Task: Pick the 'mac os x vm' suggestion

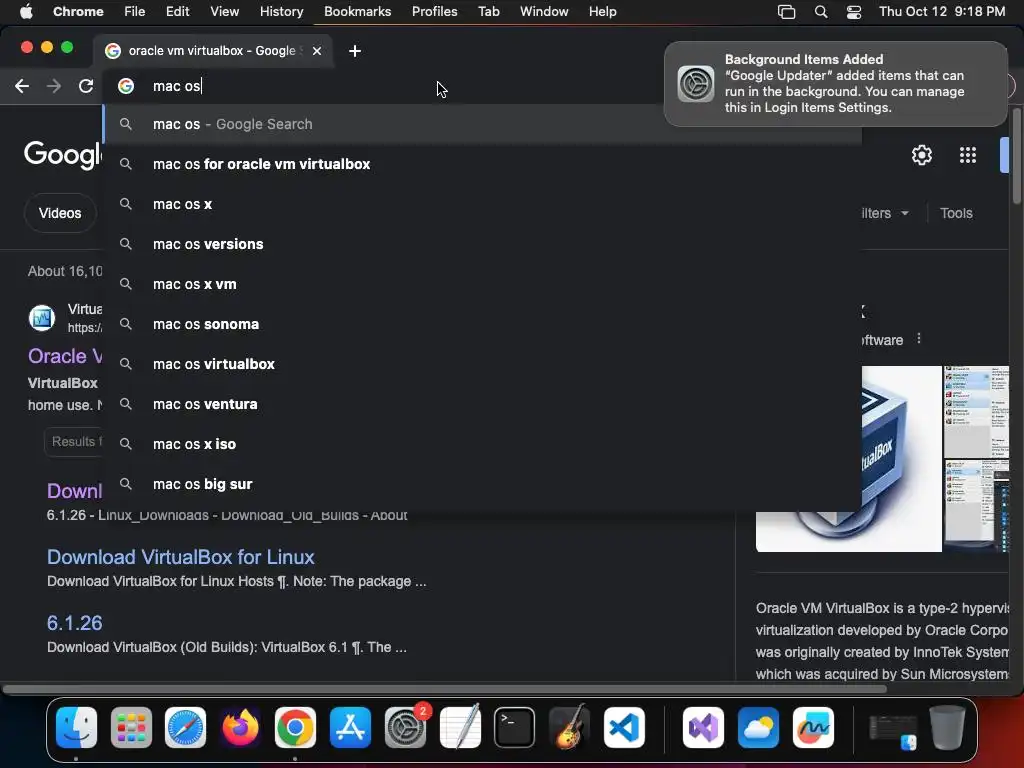Action: pos(482,284)
